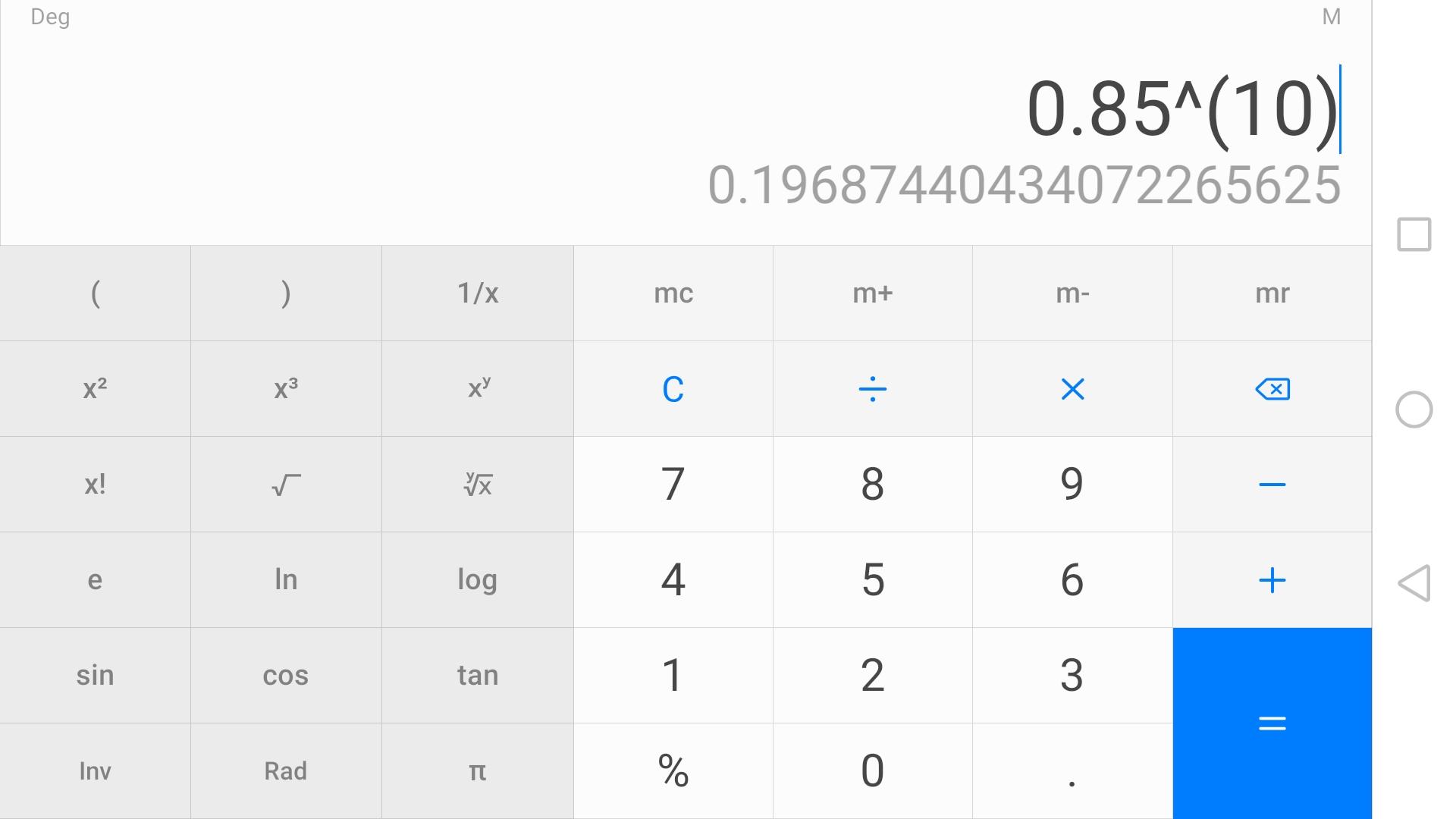Open recent apps with the square icon
The height and width of the screenshot is (819, 1456).
point(1414,234)
